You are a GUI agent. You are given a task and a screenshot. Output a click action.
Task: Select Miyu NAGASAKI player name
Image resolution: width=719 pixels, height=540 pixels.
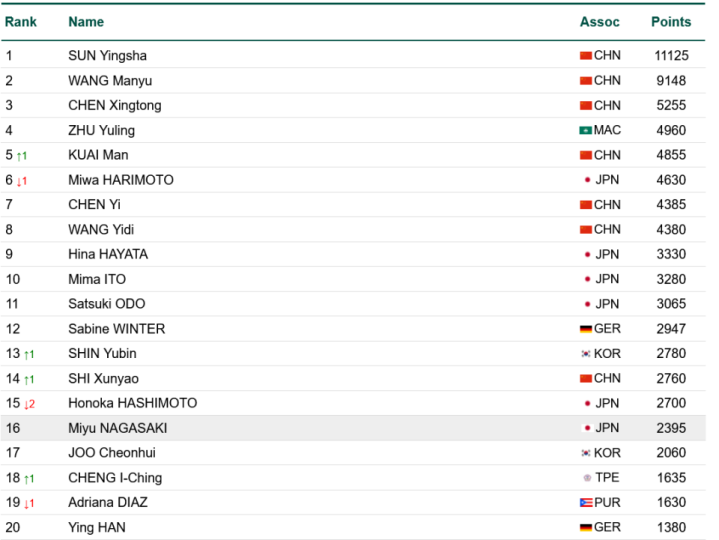pos(116,428)
